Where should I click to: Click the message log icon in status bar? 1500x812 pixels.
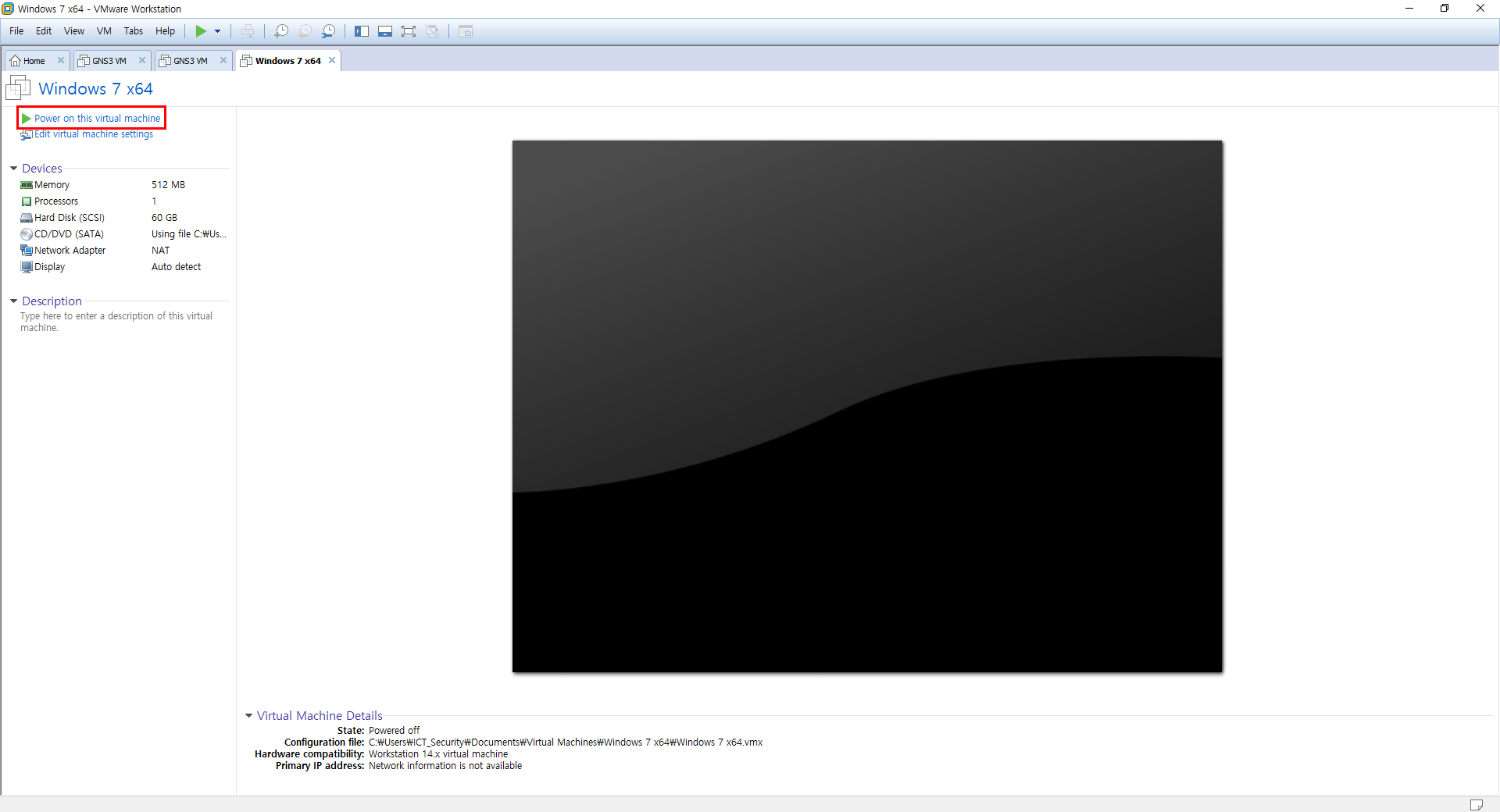point(1477,804)
